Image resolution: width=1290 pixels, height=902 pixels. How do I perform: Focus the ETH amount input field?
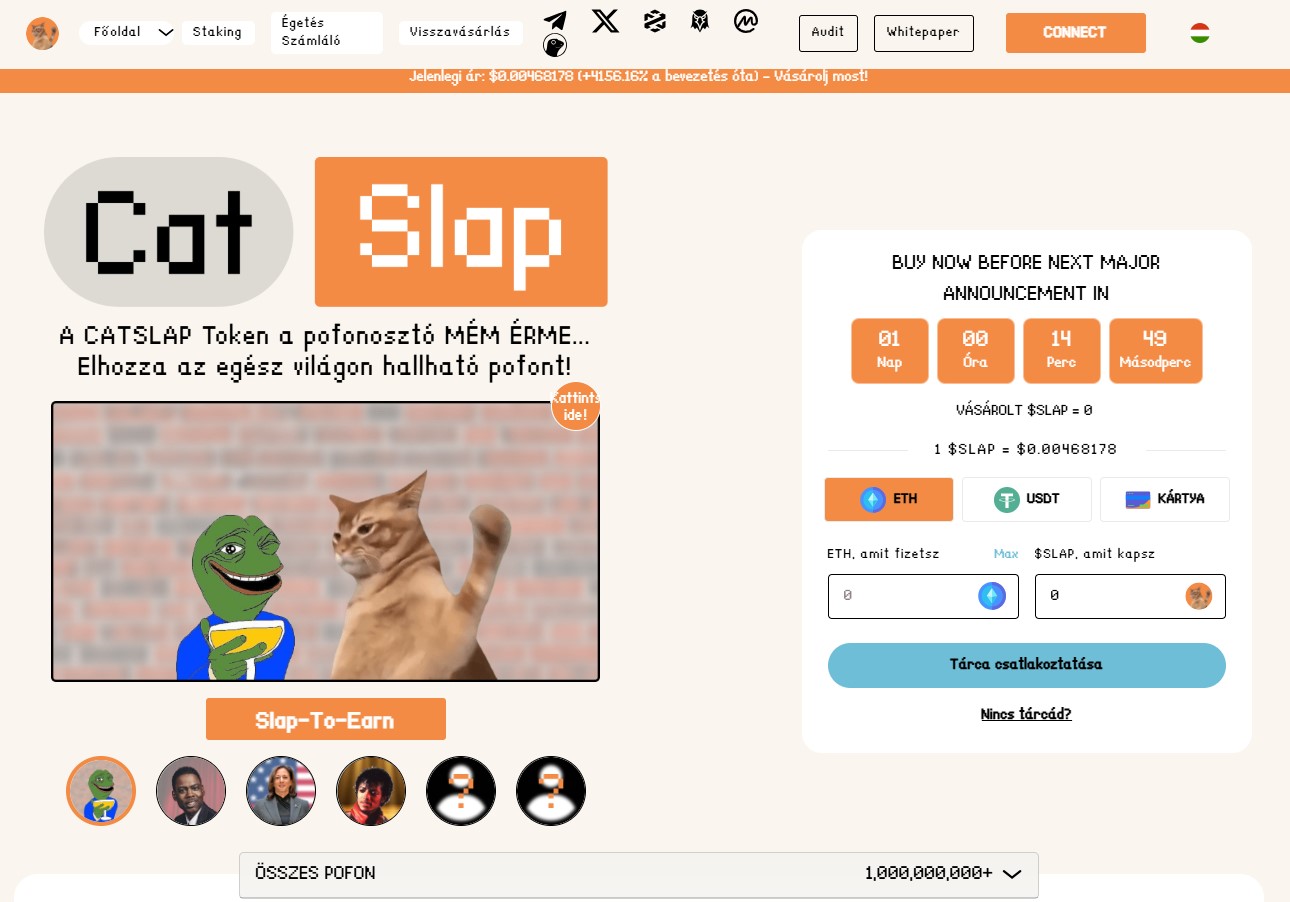(x=923, y=596)
